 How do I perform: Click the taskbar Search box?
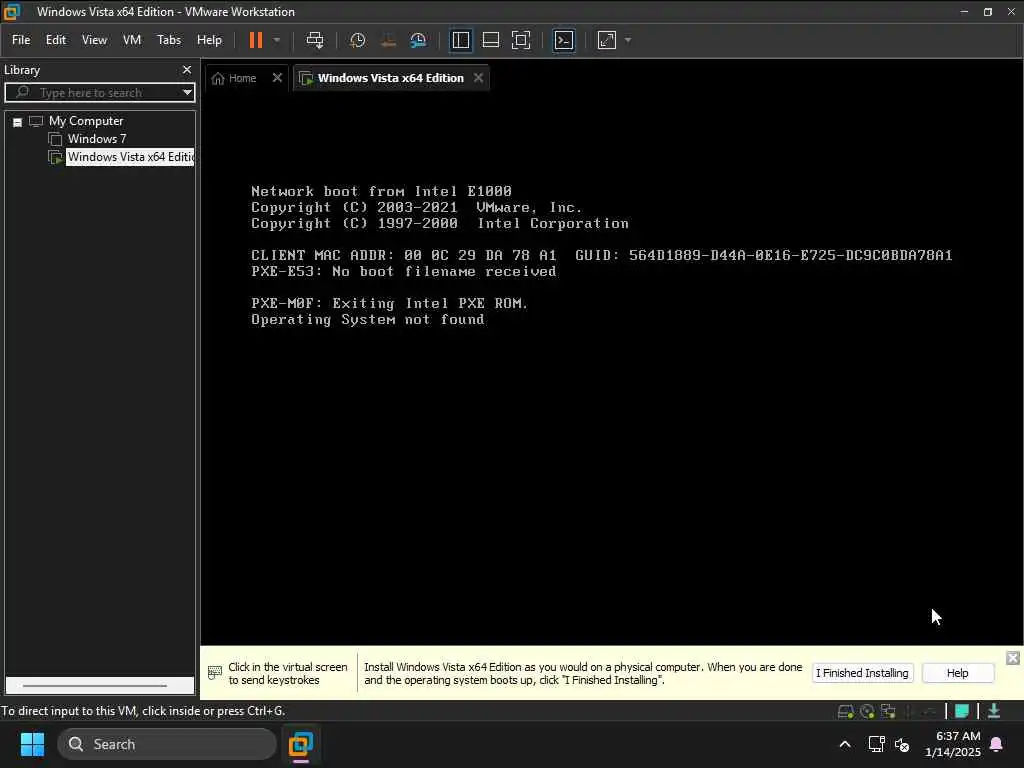pyautogui.click(x=167, y=744)
